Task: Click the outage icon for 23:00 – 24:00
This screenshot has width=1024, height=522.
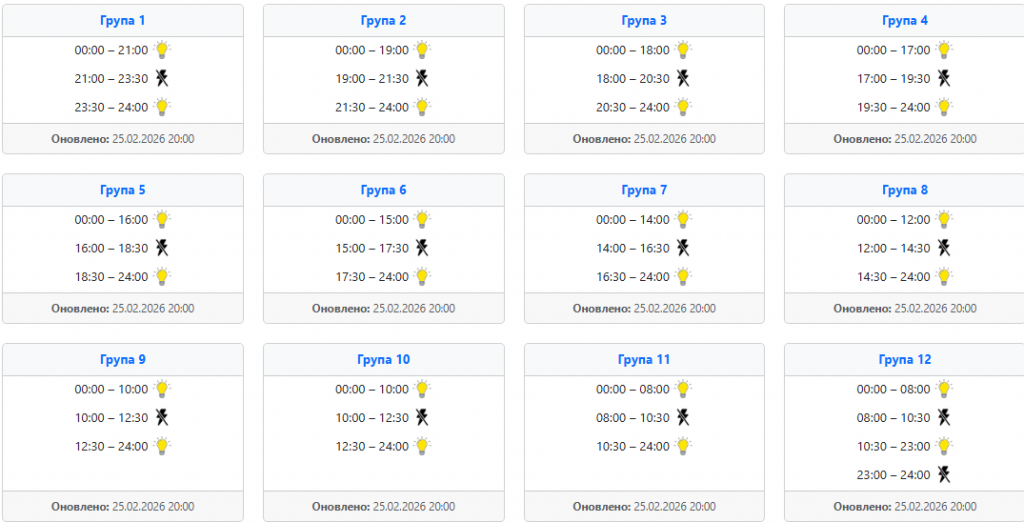Action: 944,475
